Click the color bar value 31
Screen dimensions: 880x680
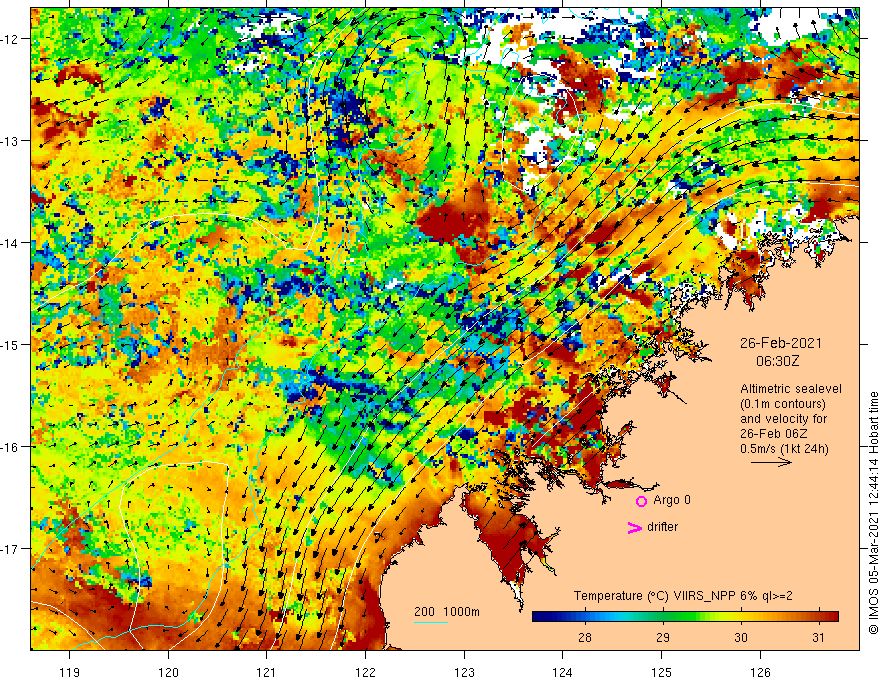point(819,637)
